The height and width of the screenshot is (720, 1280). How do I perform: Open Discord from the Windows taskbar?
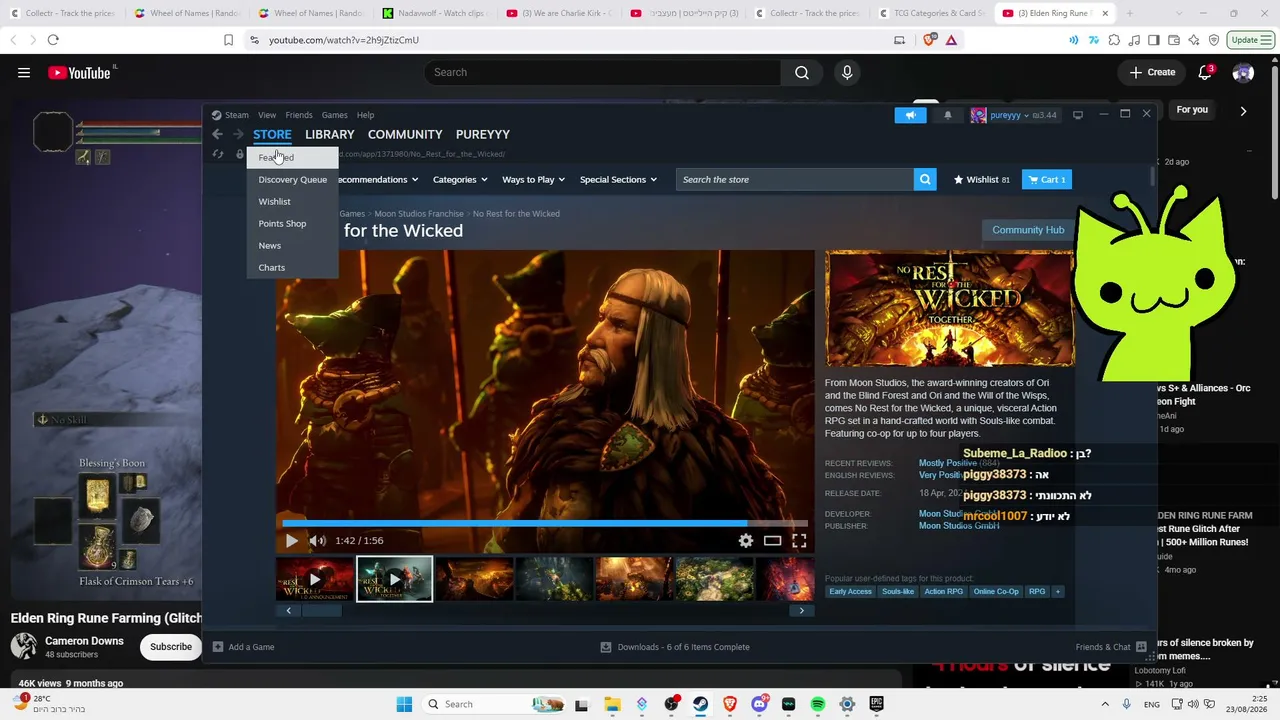759,704
